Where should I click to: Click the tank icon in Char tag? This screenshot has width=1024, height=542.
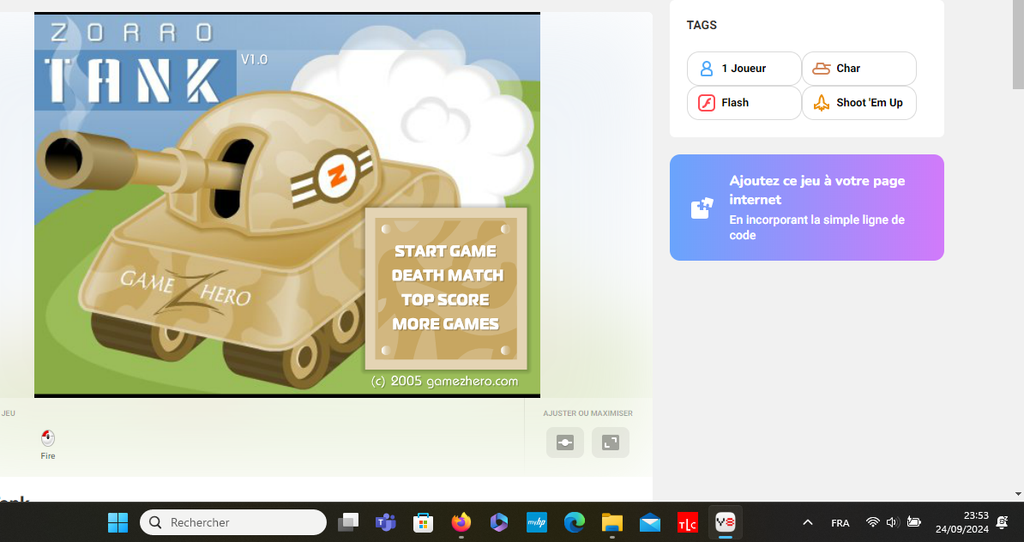tap(821, 69)
